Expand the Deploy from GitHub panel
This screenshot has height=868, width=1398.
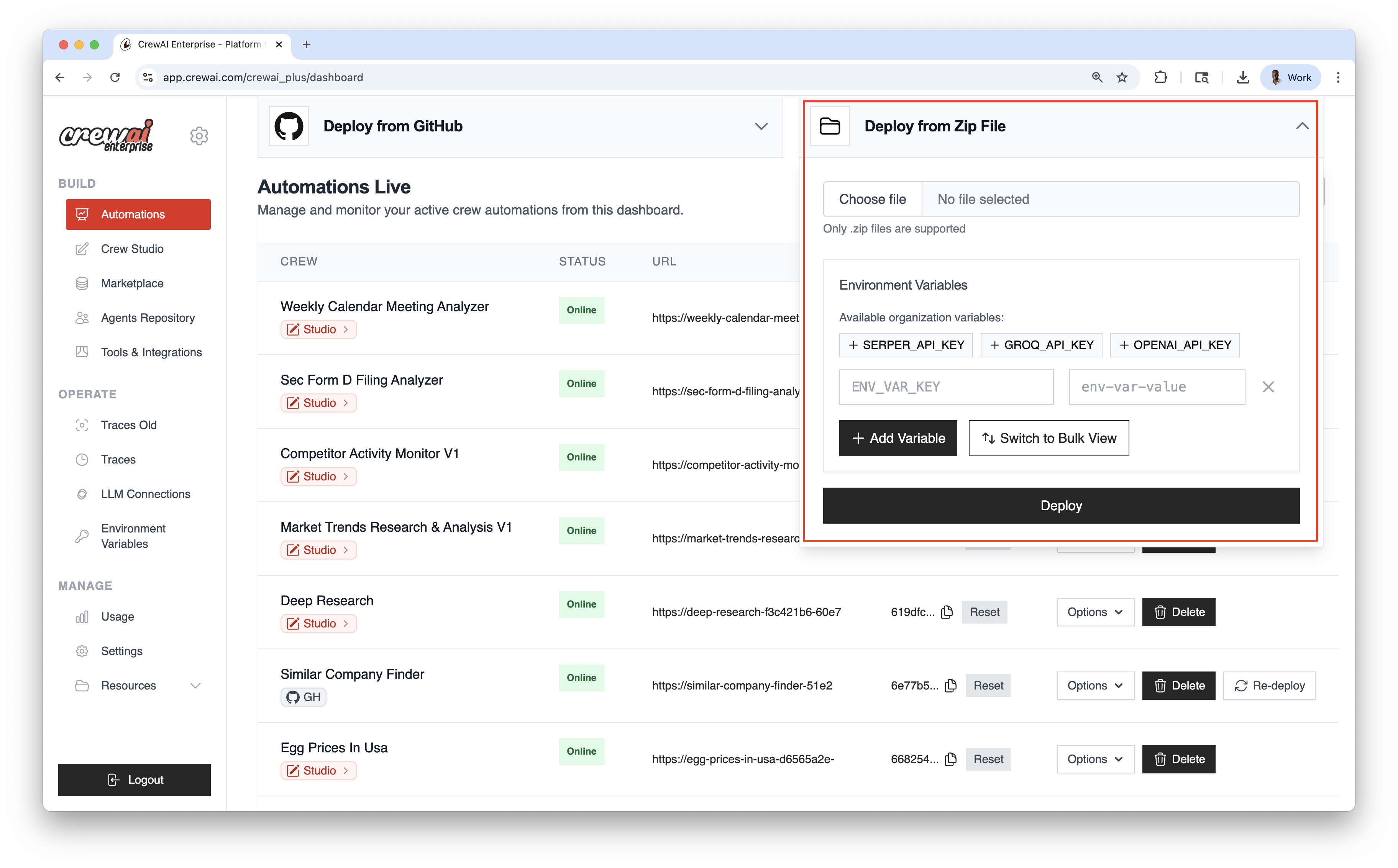(x=761, y=126)
